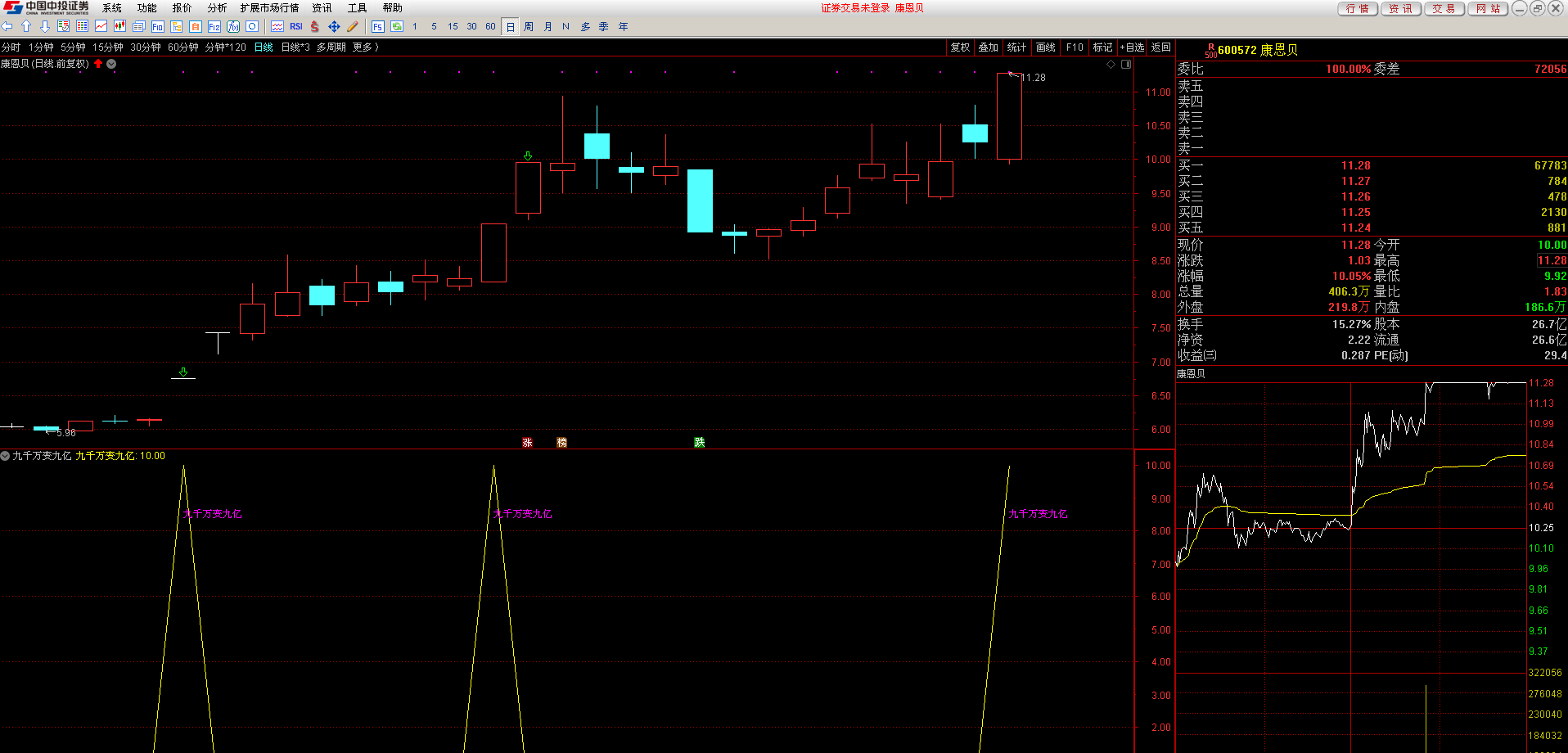Click the diamond icon at chart top-right
The image size is (1568, 753).
coord(1111,64)
